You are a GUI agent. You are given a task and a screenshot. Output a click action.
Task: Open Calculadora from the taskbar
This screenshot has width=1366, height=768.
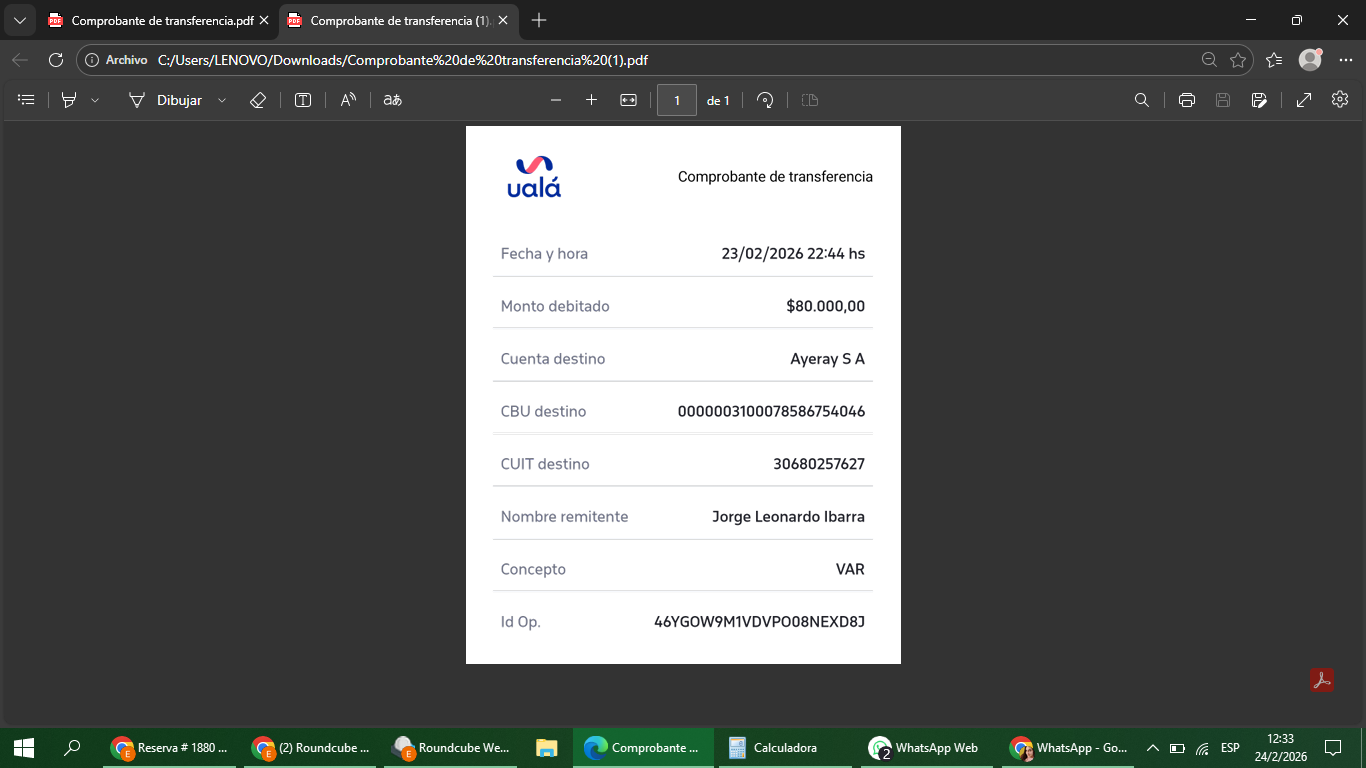774,747
